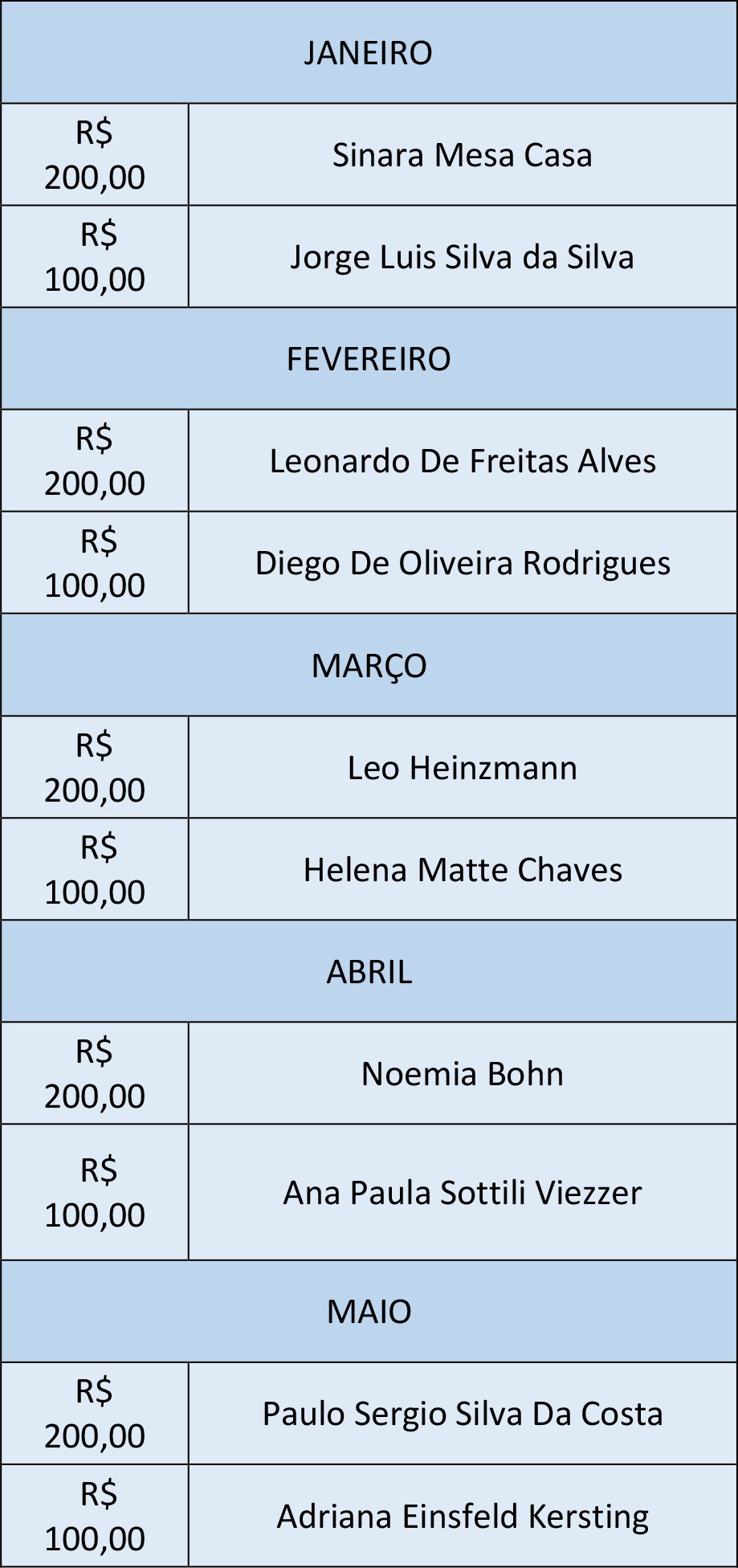Click the Adriana Einsfeld Kersting name

click(x=463, y=1517)
